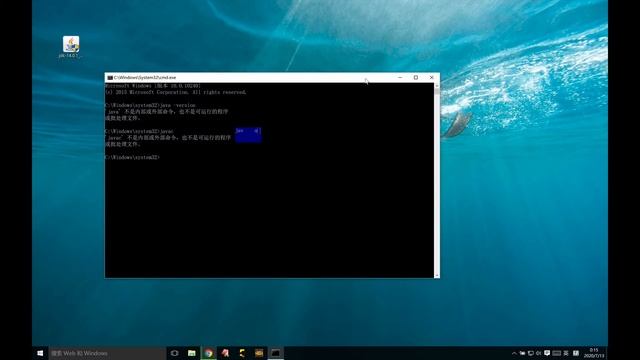
Task: Open the taskbar clock and date
Action: tap(594, 353)
